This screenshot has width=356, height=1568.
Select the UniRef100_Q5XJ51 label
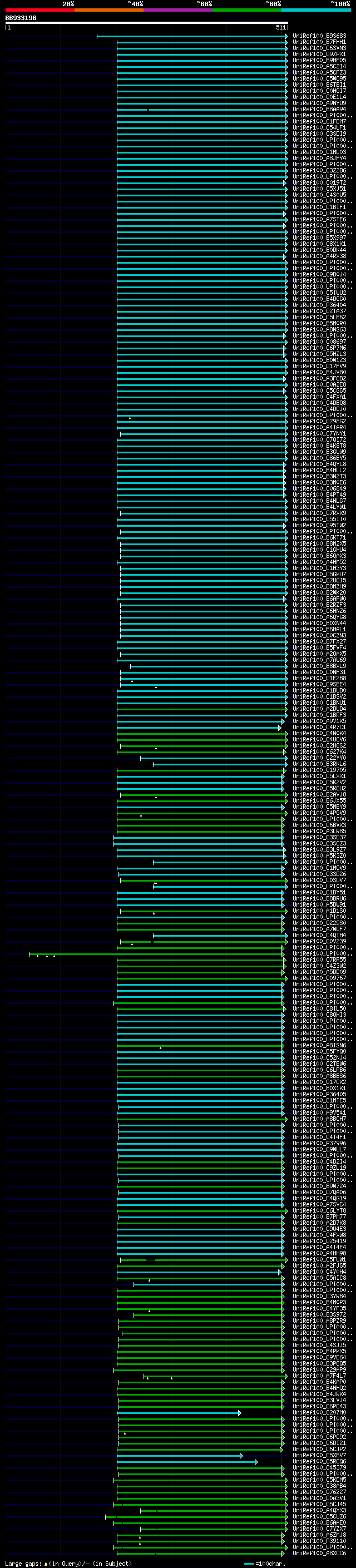(319, 189)
